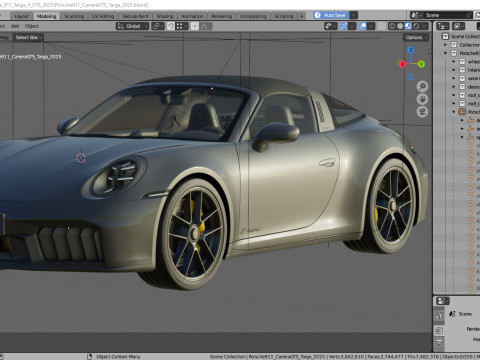Collapse the Porsche armature object
The image size is (480, 360).
[x=454, y=112]
